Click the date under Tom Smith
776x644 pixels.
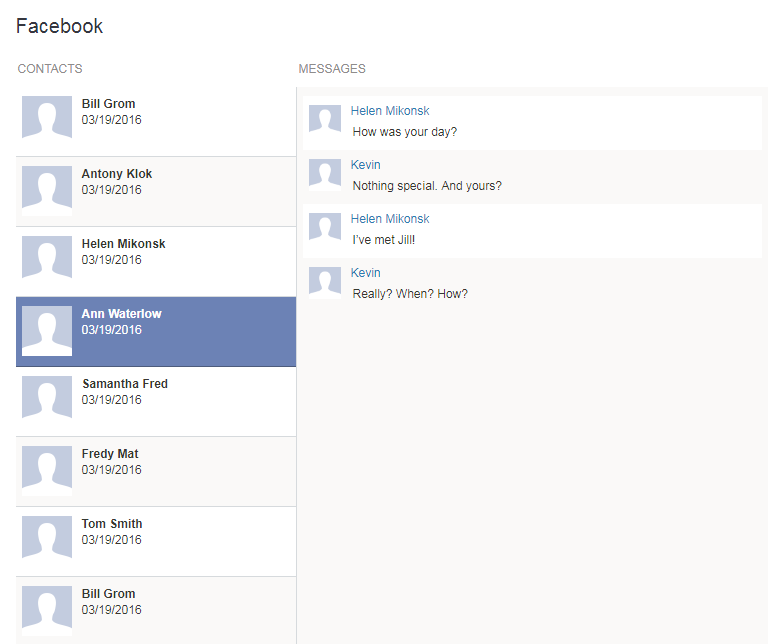111,540
